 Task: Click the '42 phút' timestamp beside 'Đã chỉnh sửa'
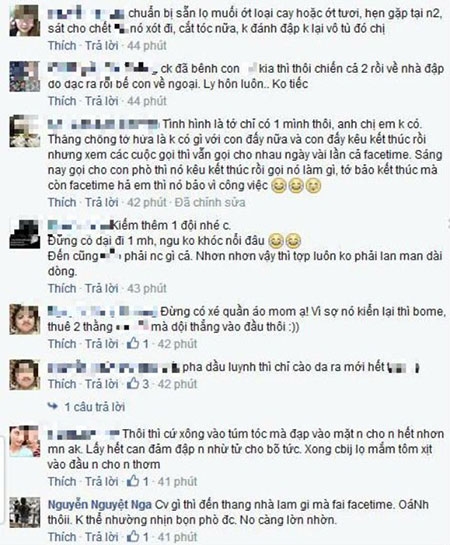click(147, 202)
